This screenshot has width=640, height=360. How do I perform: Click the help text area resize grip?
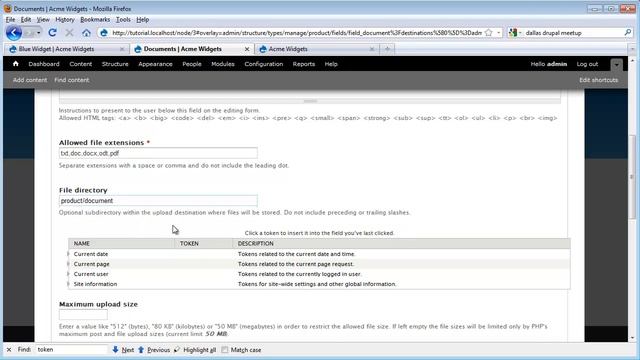pyautogui.click(x=310, y=101)
